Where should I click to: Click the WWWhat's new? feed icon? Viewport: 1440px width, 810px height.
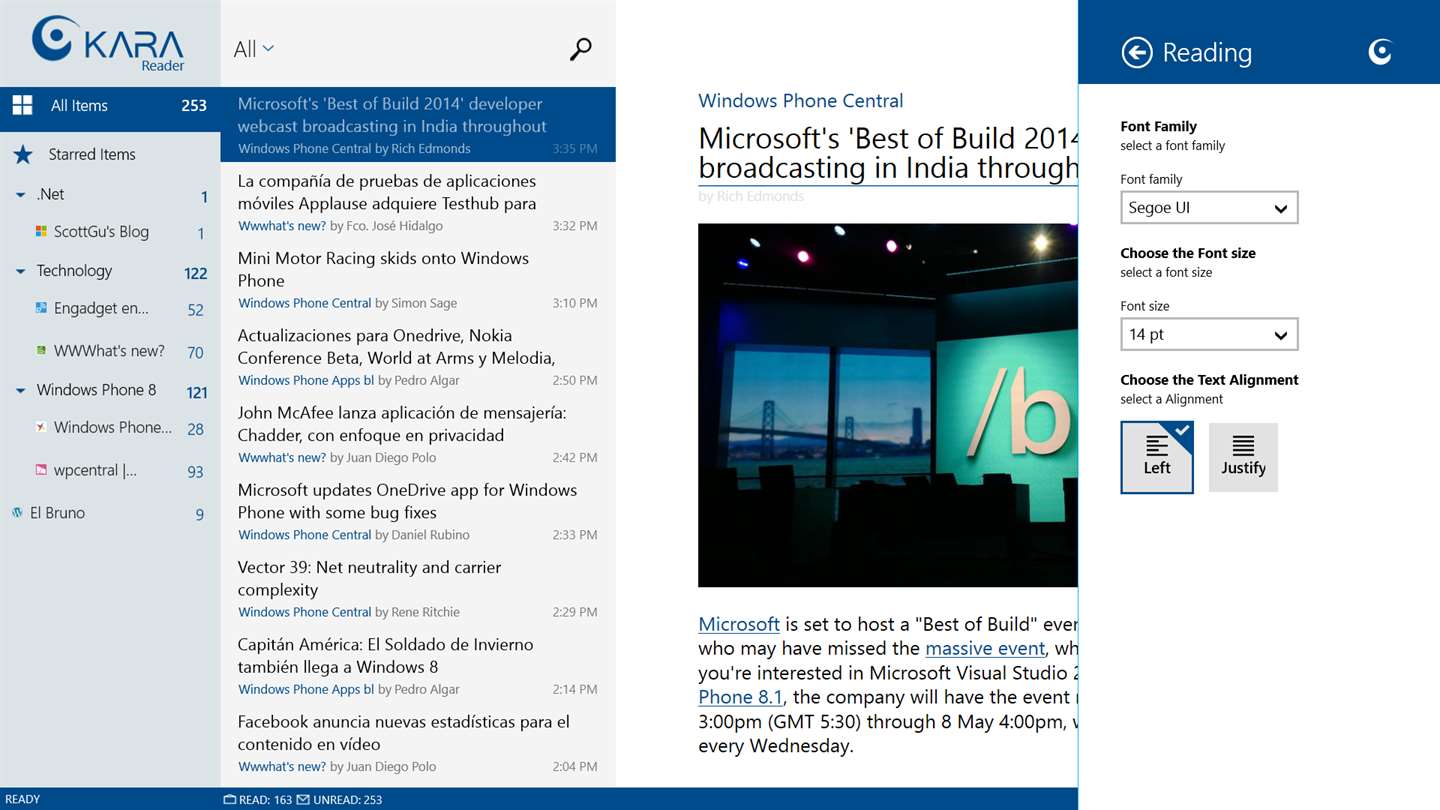tap(41, 350)
